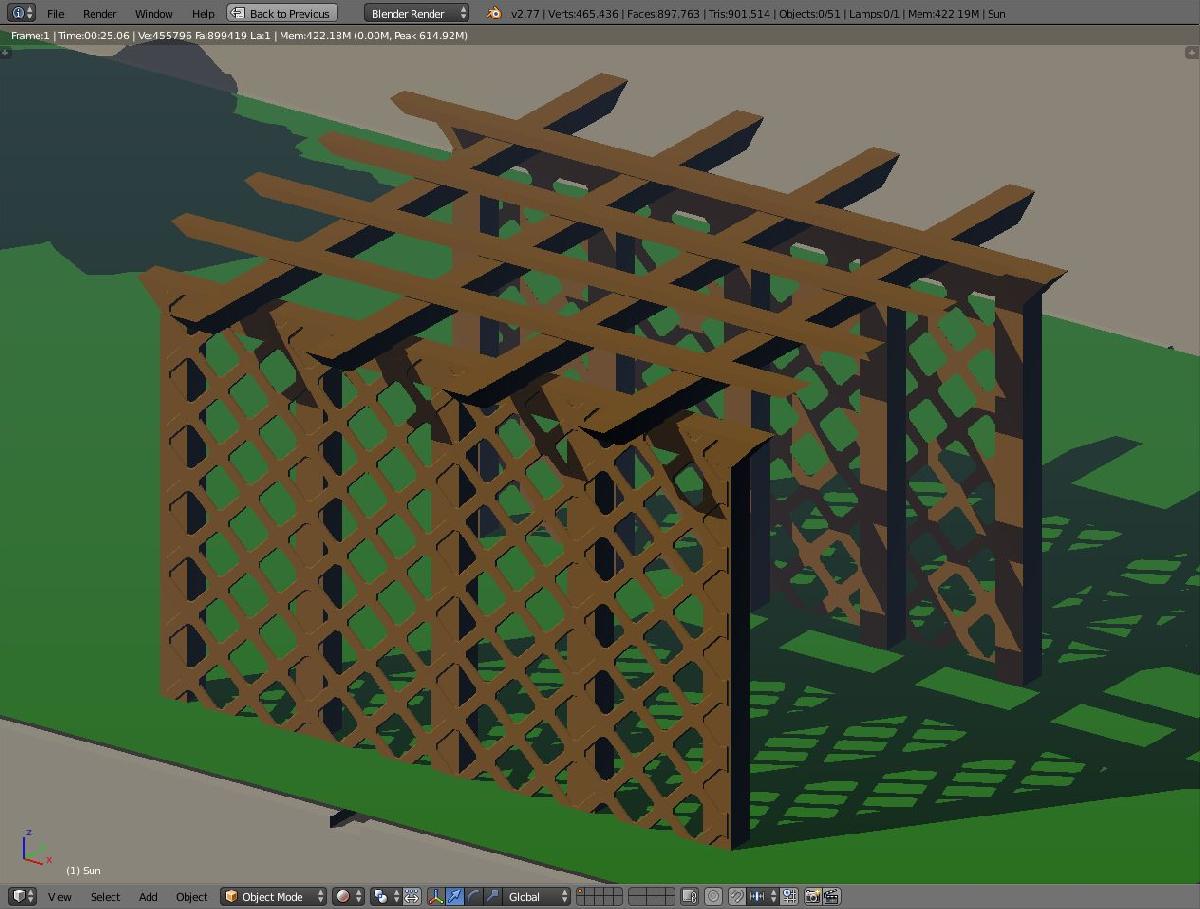
Task: Toggle proportional editing circle button
Action: point(713,897)
